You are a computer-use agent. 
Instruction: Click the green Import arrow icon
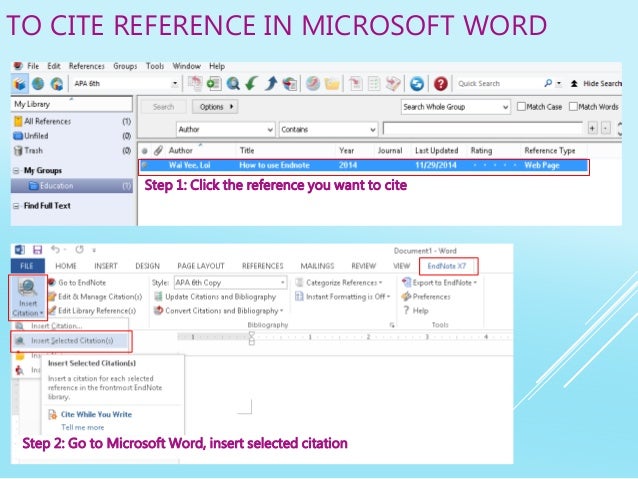tap(252, 83)
